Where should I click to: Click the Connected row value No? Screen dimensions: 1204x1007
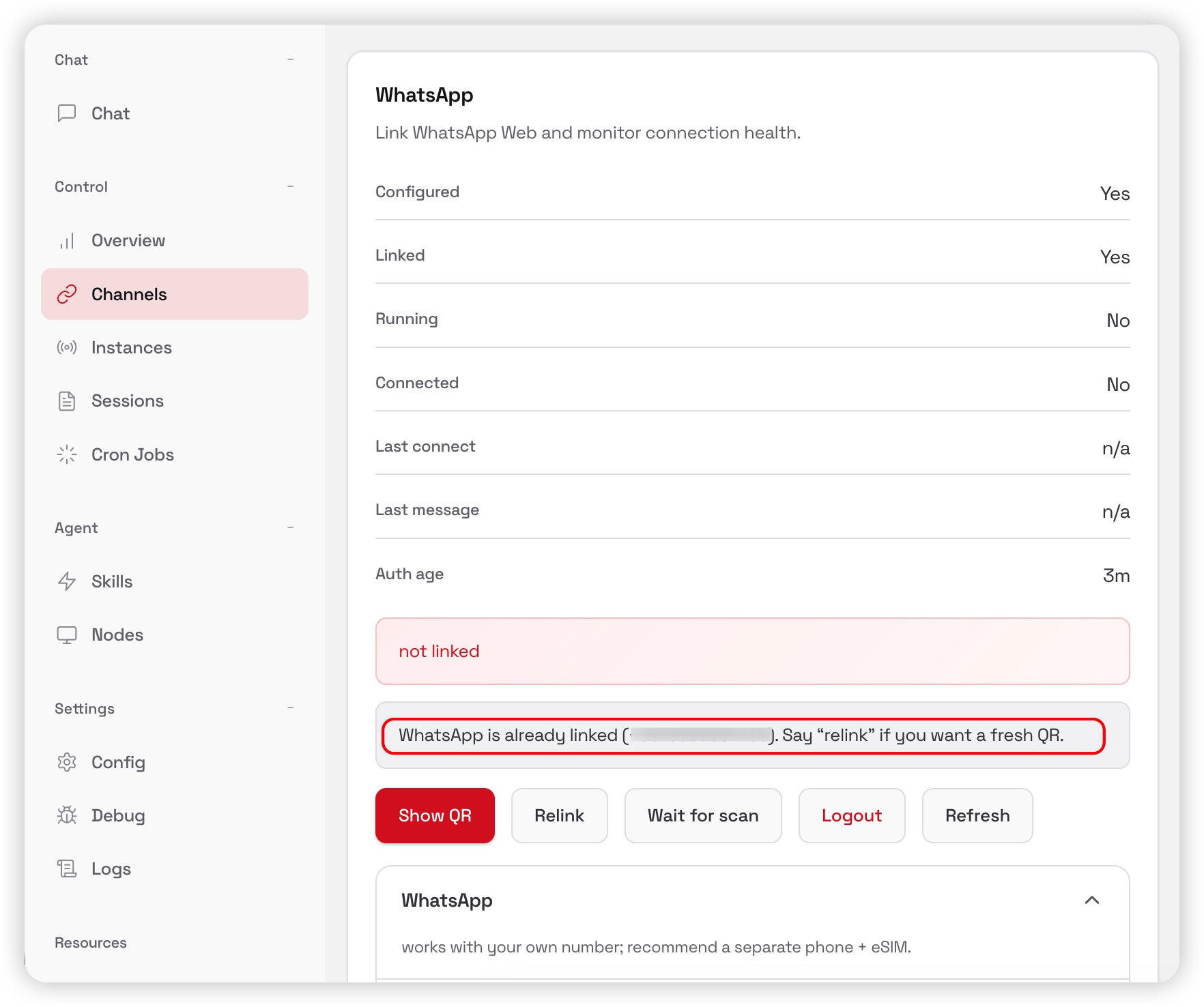[1118, 385]
